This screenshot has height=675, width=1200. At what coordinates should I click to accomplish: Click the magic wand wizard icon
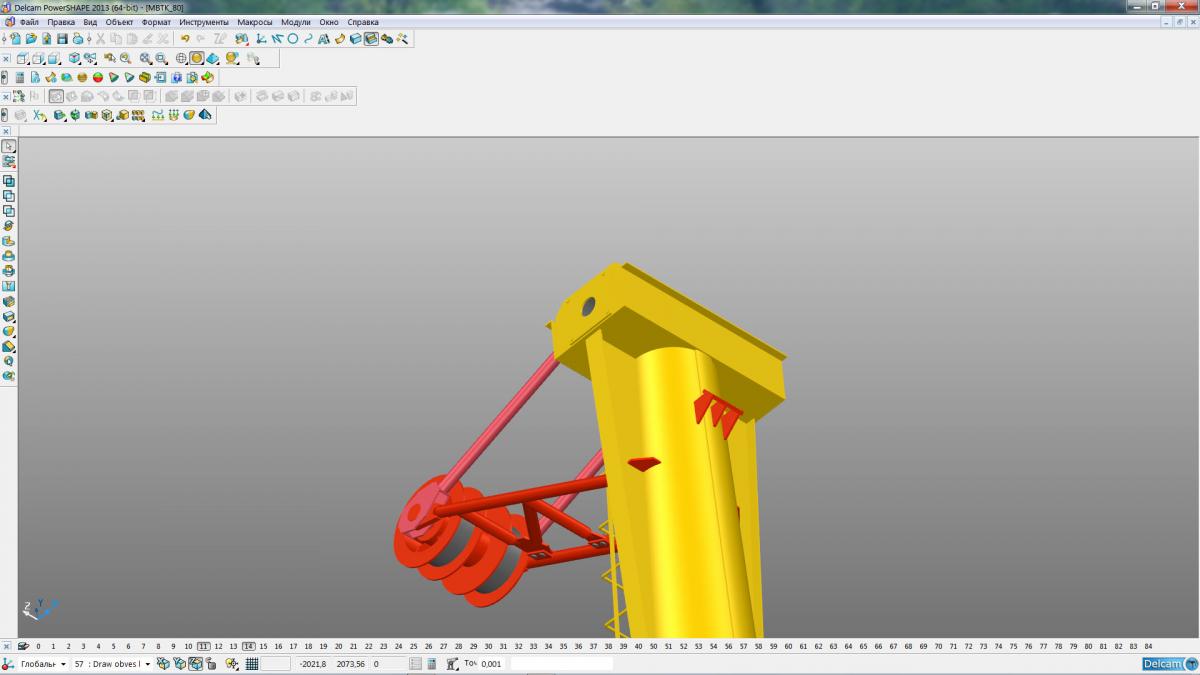402,39
